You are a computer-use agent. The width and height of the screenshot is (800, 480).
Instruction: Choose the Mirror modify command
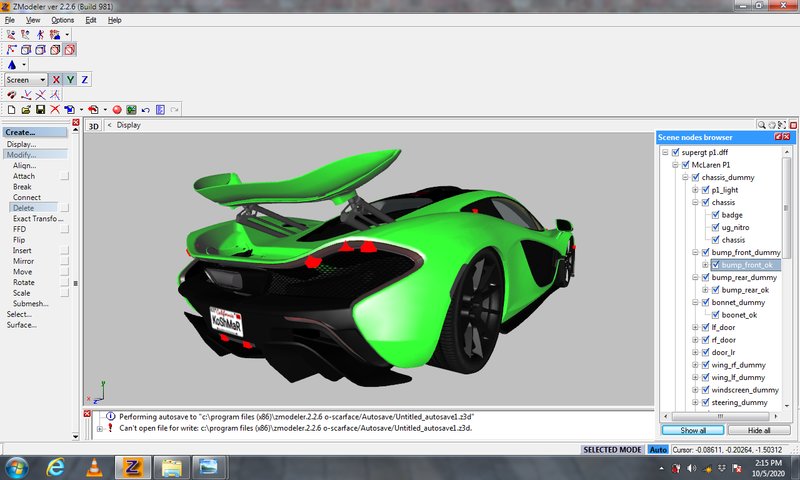pos(23,261)
